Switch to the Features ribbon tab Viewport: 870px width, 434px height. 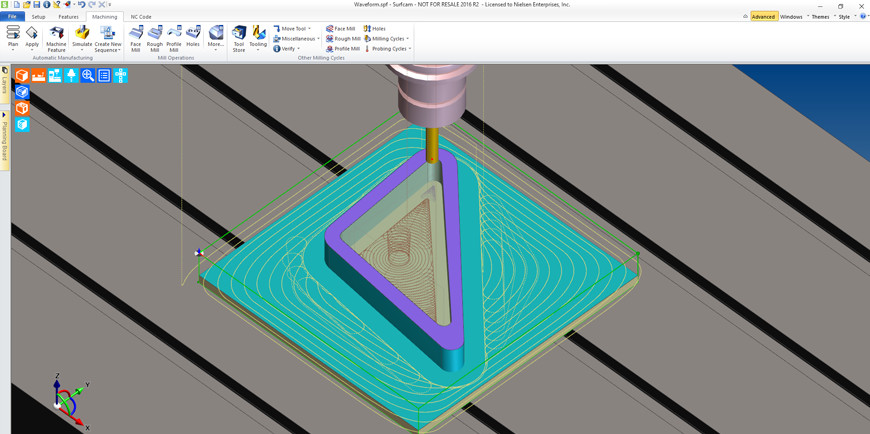[x=68, y=17]
